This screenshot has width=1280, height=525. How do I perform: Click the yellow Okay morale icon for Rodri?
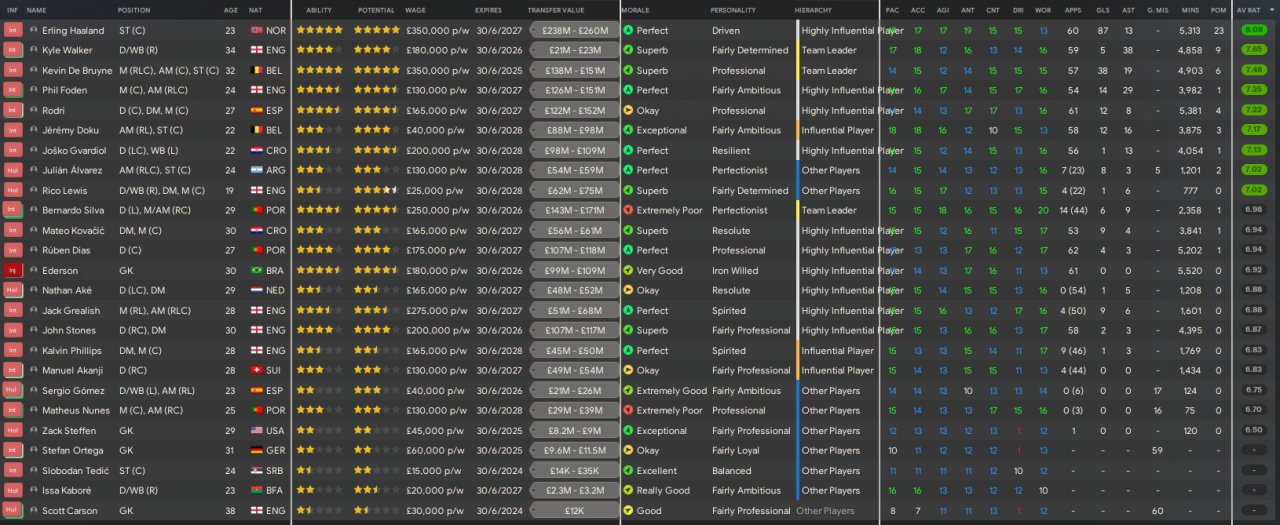click(x=628, y=110)
